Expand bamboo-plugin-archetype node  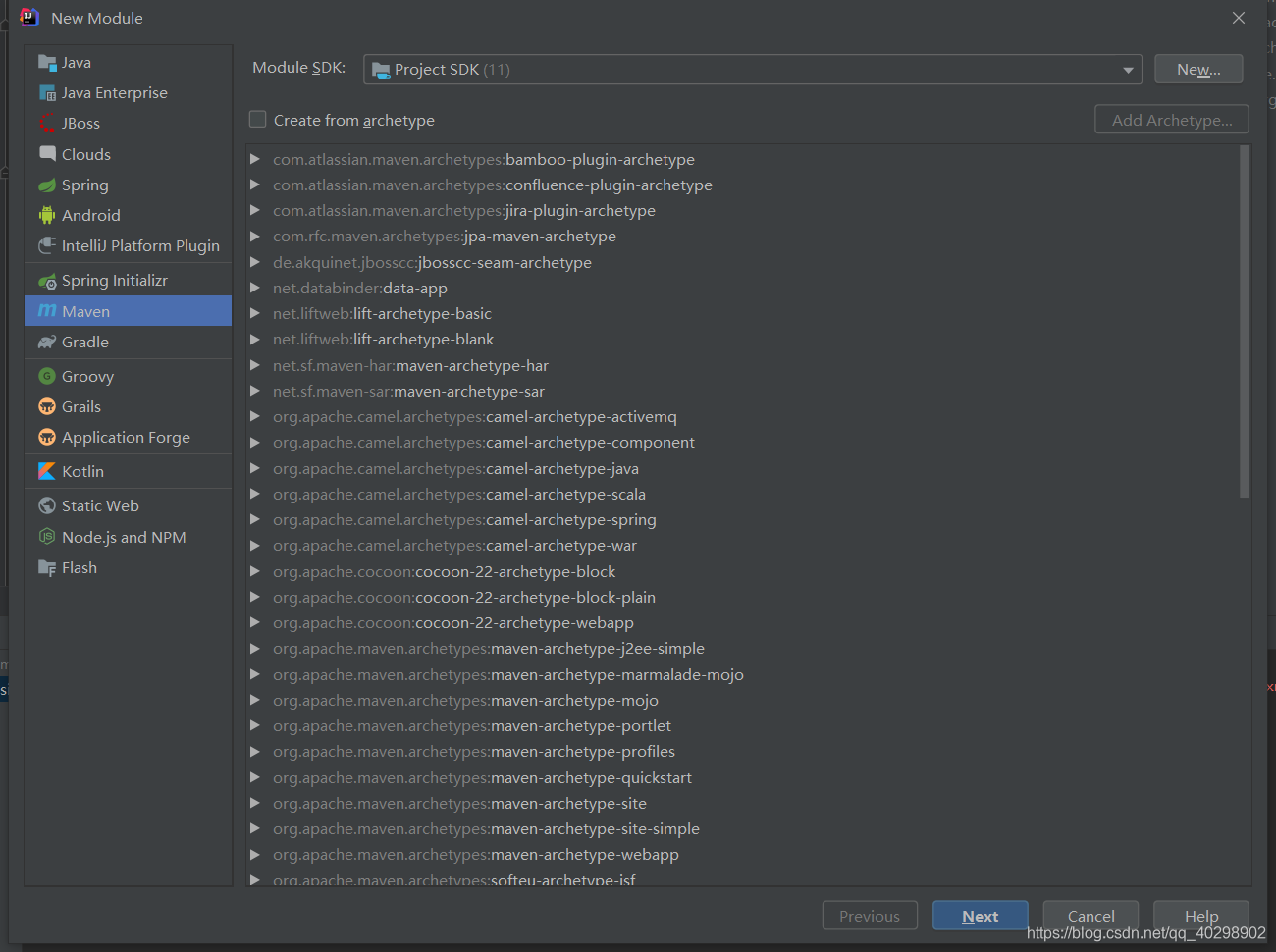[x=255, y=159]
